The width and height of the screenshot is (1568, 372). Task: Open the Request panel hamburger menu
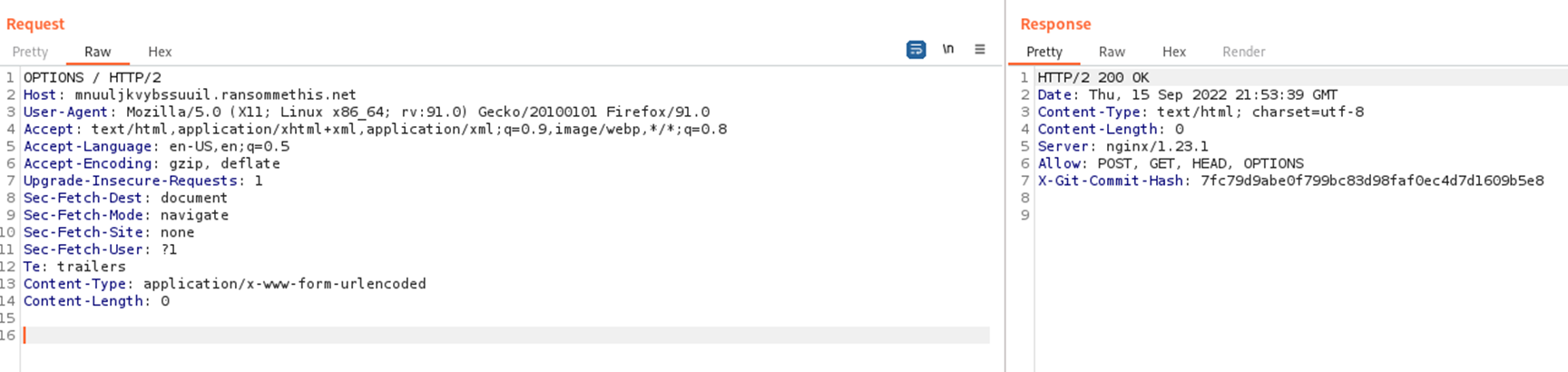pos(980,50)
